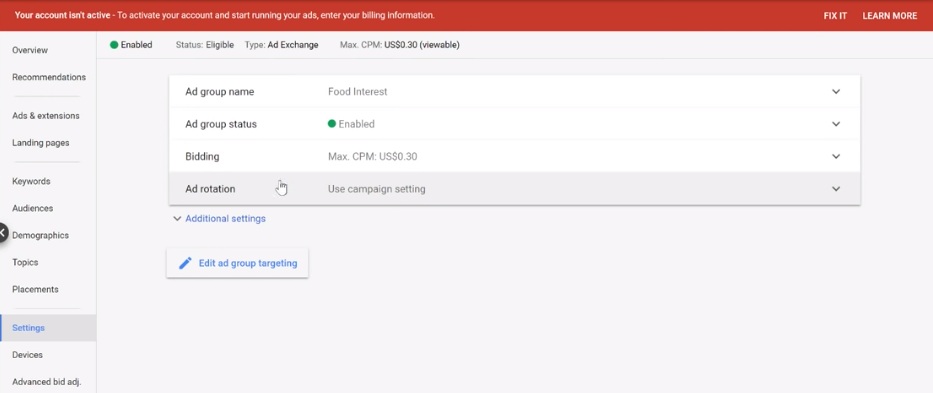Expand the Ad group status row chevron
Image resolution: width=933 pixels, height=393 pixels.
click(836, 124)
